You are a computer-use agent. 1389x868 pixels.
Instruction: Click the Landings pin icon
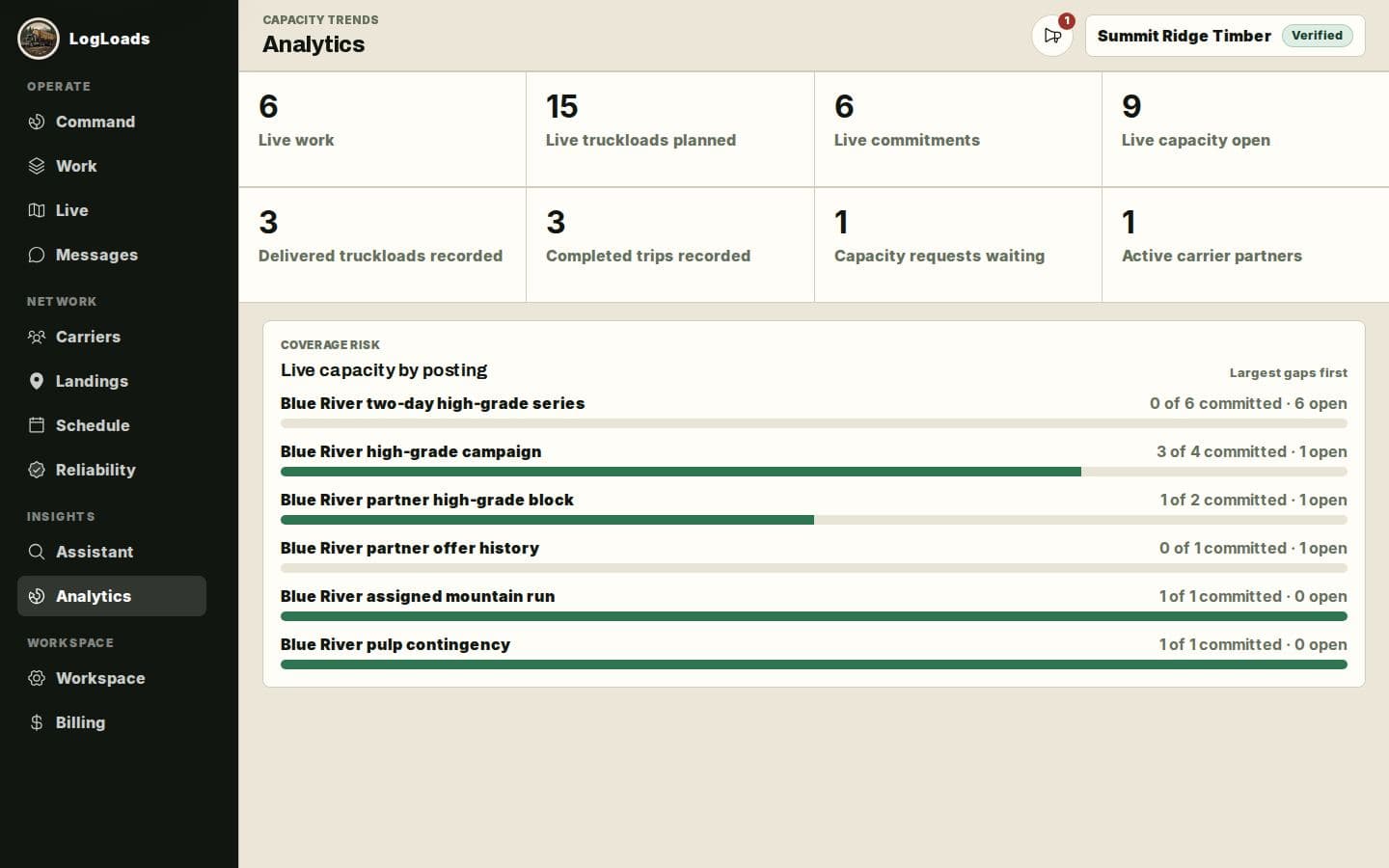point(37,381)
